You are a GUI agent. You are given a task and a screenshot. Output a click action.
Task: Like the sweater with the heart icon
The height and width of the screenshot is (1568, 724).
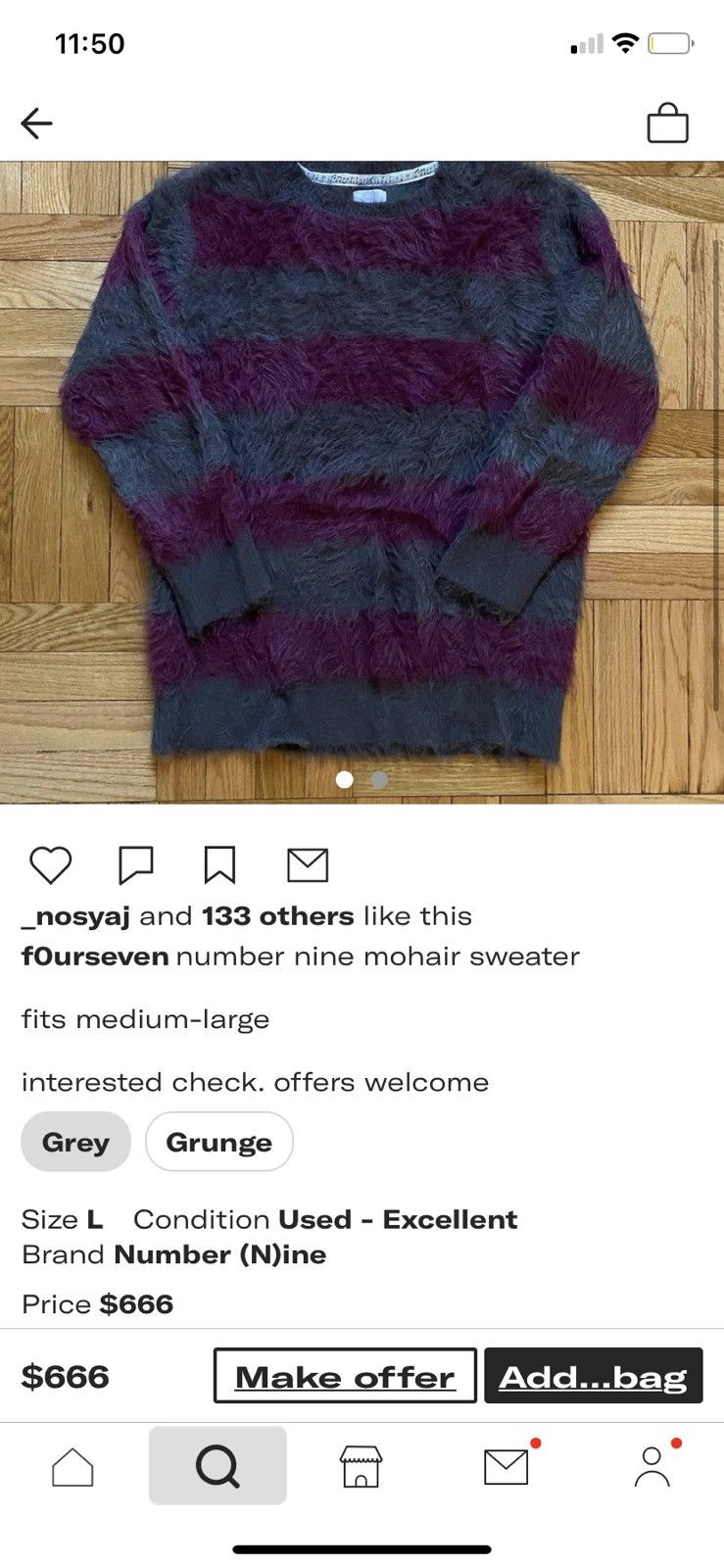point(50,865)
